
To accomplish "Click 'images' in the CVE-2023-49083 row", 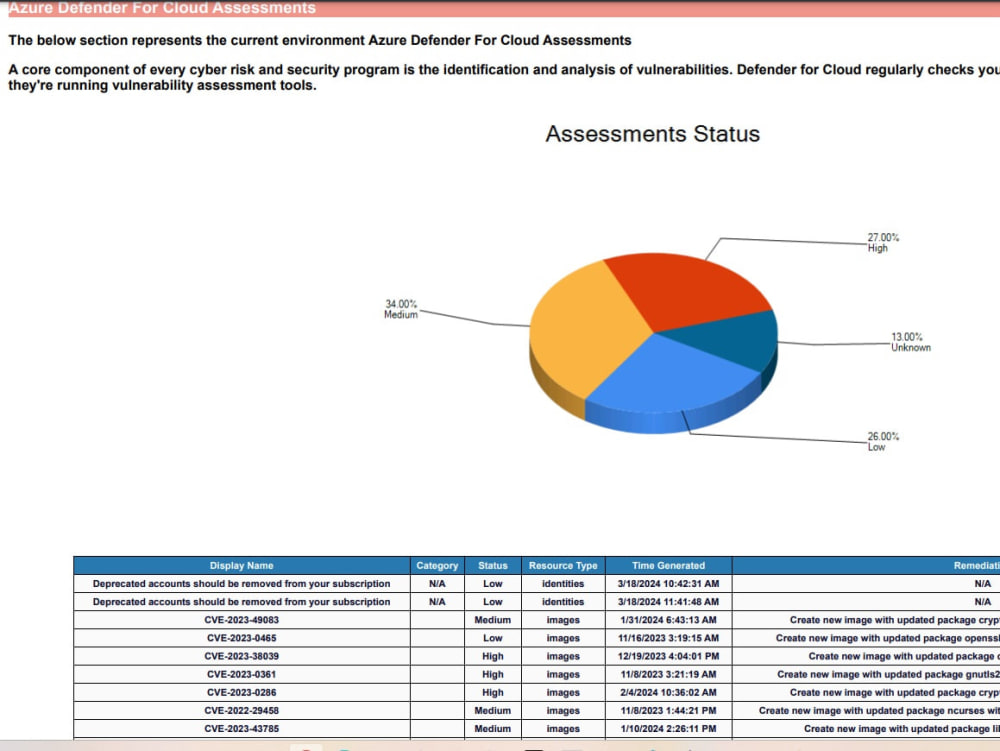I will tap(562, 620).
